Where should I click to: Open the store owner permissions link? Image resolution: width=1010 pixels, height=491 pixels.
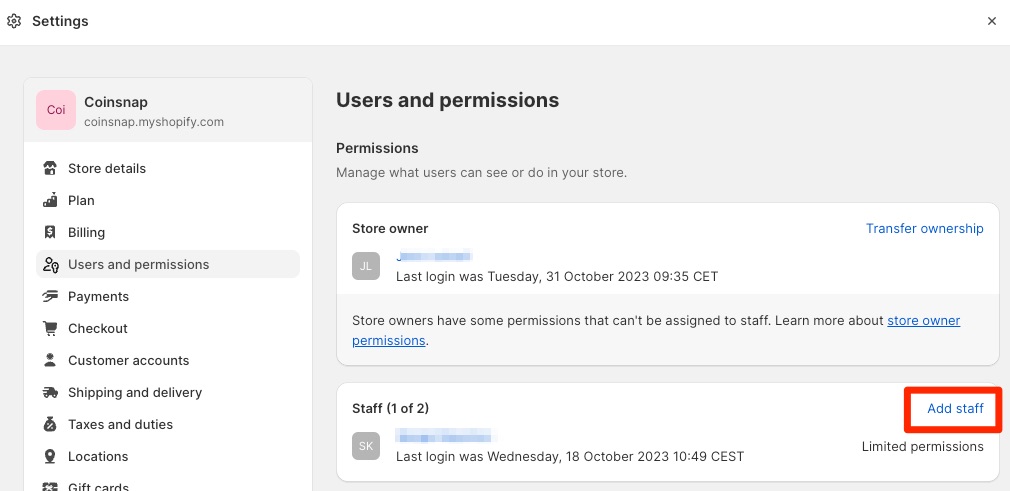point(923,321)
